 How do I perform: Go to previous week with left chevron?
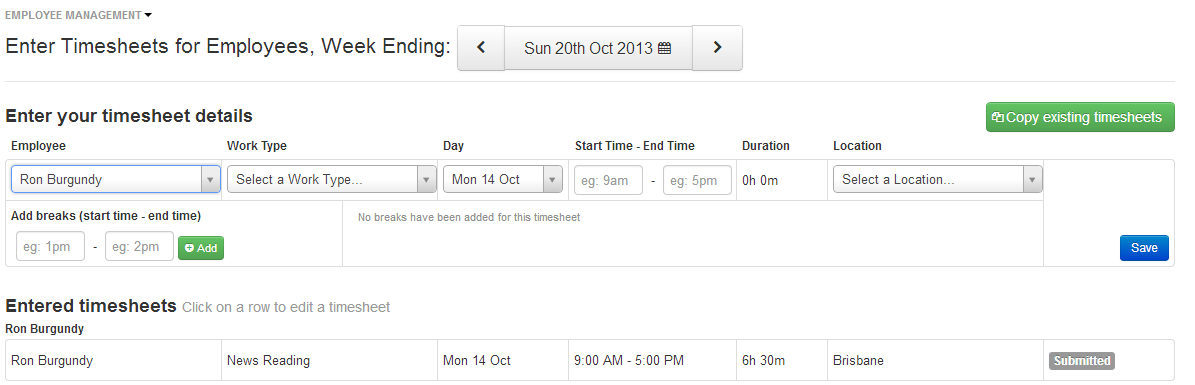481,48
